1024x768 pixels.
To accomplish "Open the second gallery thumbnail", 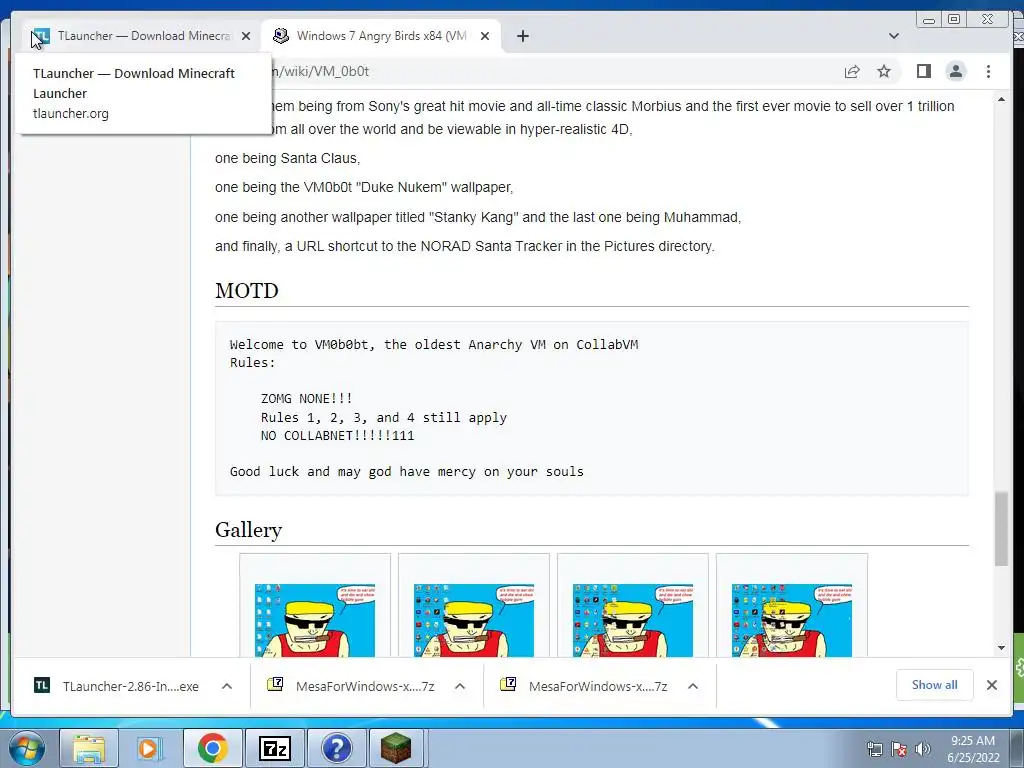I will point(473,620).
